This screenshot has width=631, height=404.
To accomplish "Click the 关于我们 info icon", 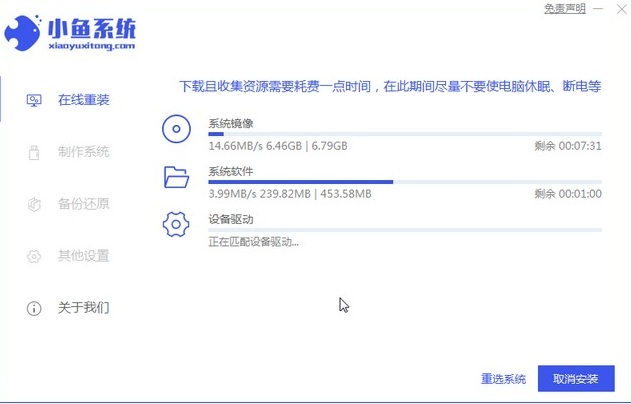I will [x=34, y=308].
